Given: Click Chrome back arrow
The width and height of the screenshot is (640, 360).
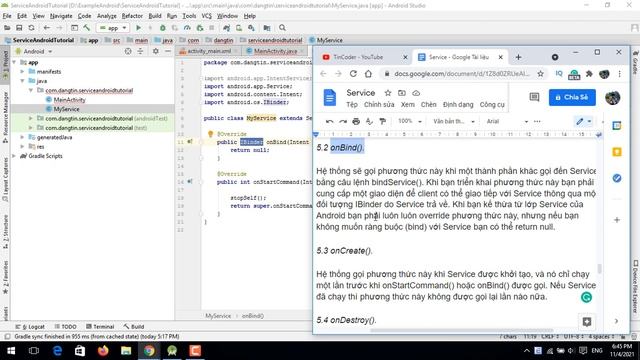Looking at the screenshot, I should pyautogui.click(x=323, y=74).
